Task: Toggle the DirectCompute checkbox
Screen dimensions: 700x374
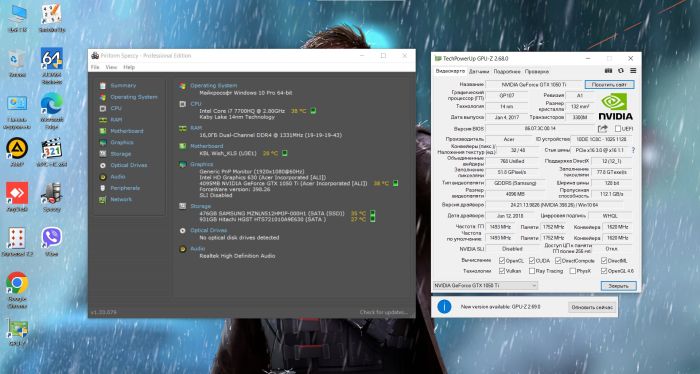Action: (558, 260)
